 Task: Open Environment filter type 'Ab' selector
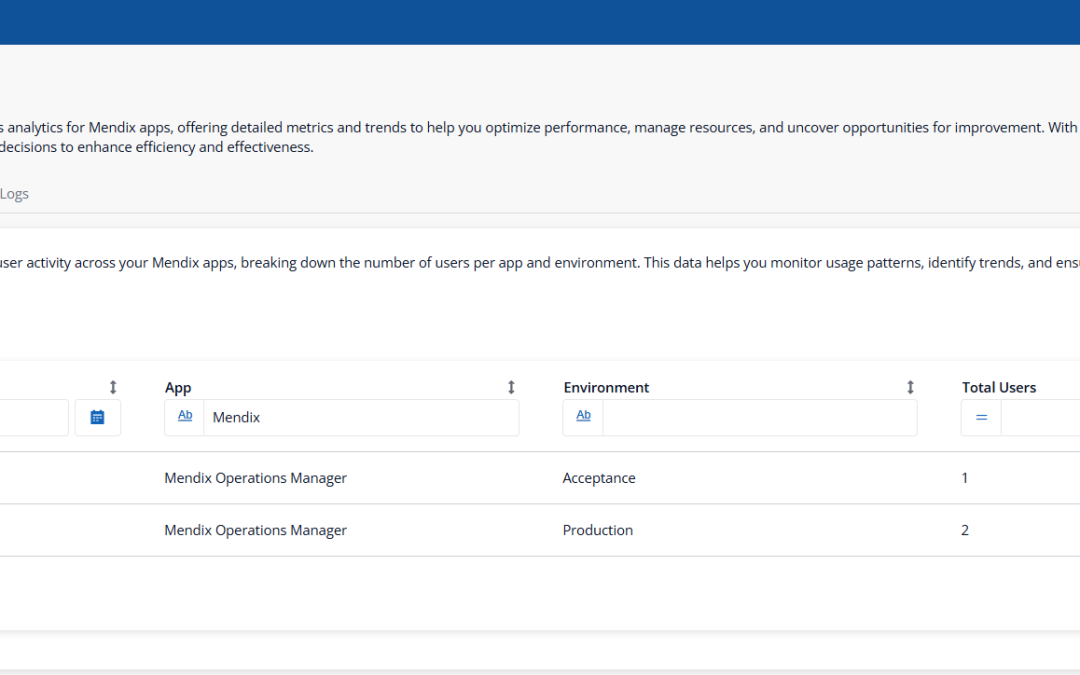583,417
